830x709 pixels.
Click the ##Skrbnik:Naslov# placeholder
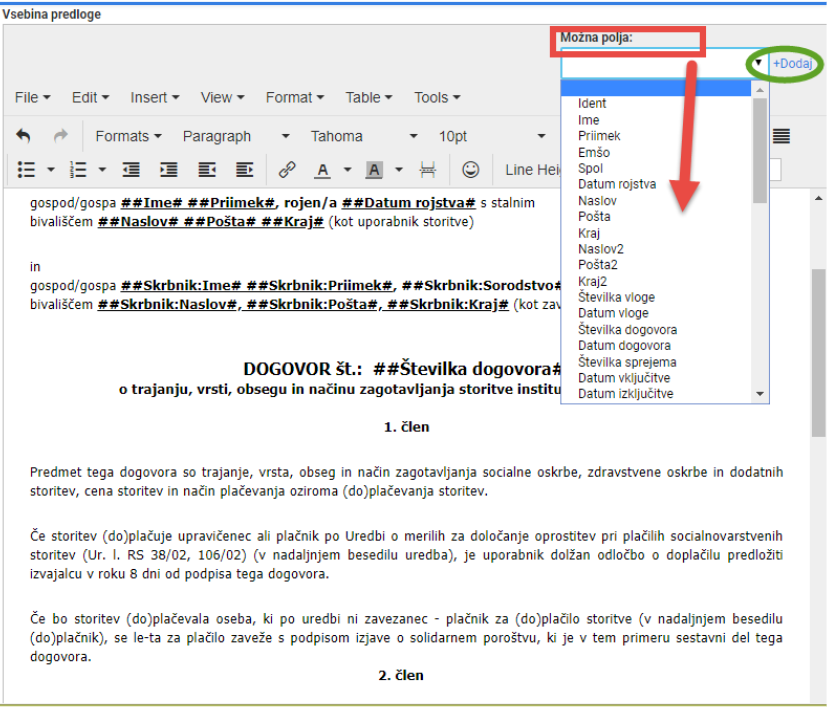click(167, 305)
